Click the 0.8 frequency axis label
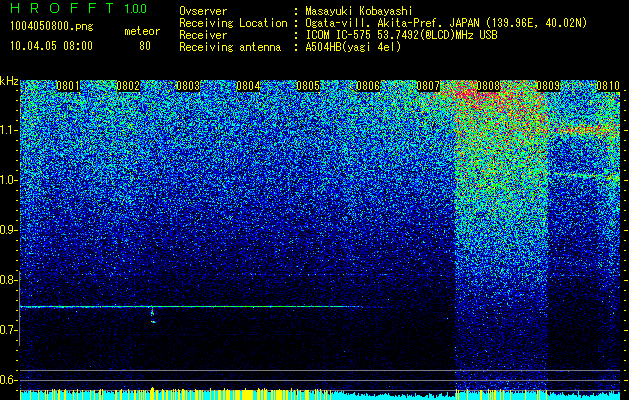 [x=8, y=280]
